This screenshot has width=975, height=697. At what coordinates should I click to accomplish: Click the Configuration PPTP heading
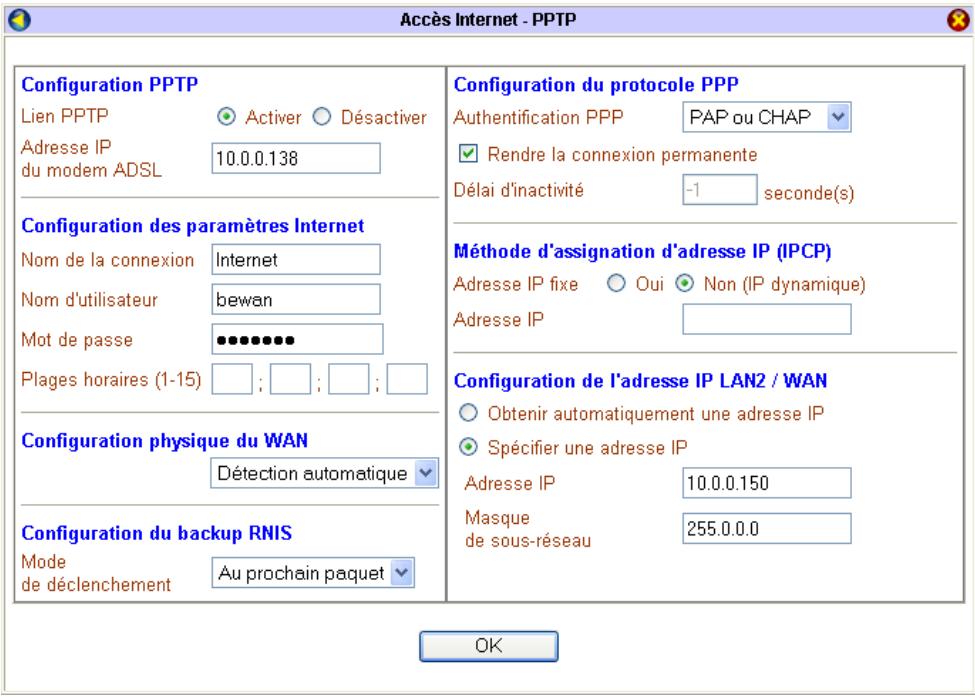[109, 85]
